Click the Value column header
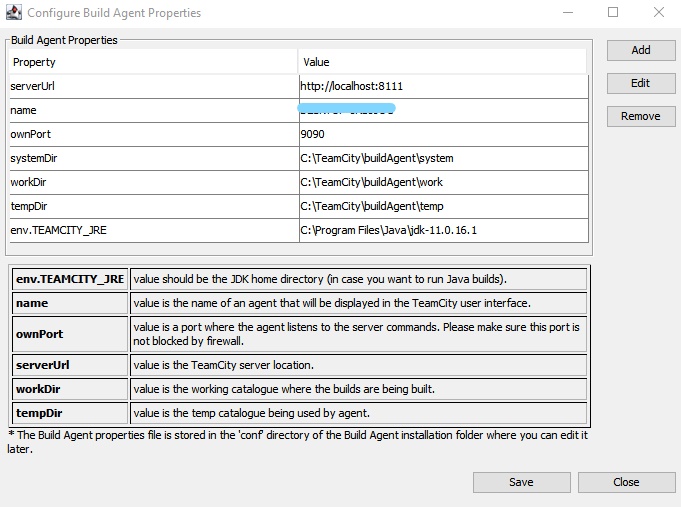This screenshot has width=681, height=507. pyautogui.click(x=442, y=62)
